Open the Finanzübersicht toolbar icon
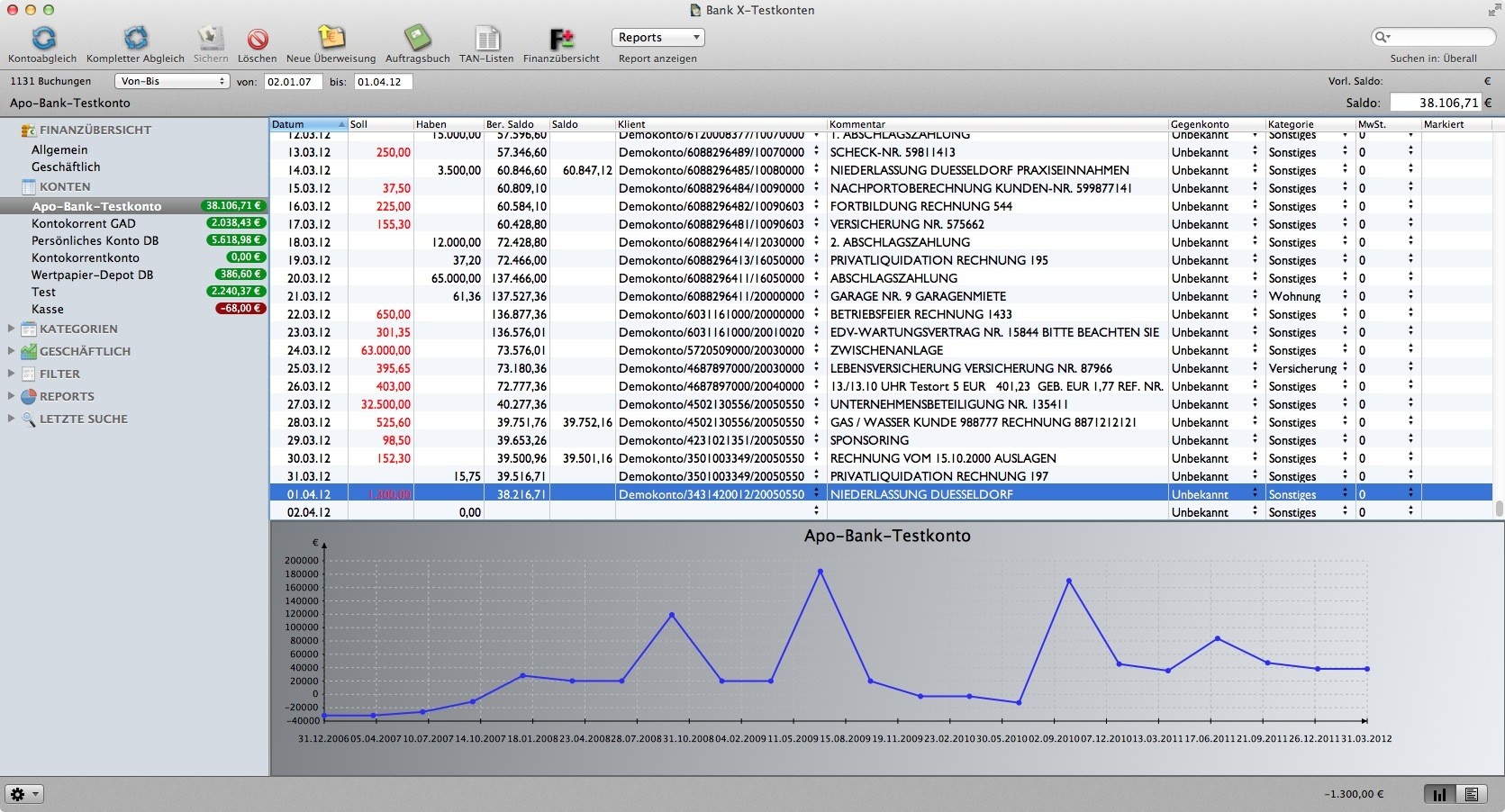The height and width of the screenshot is (812, 1505). (561, 39)
